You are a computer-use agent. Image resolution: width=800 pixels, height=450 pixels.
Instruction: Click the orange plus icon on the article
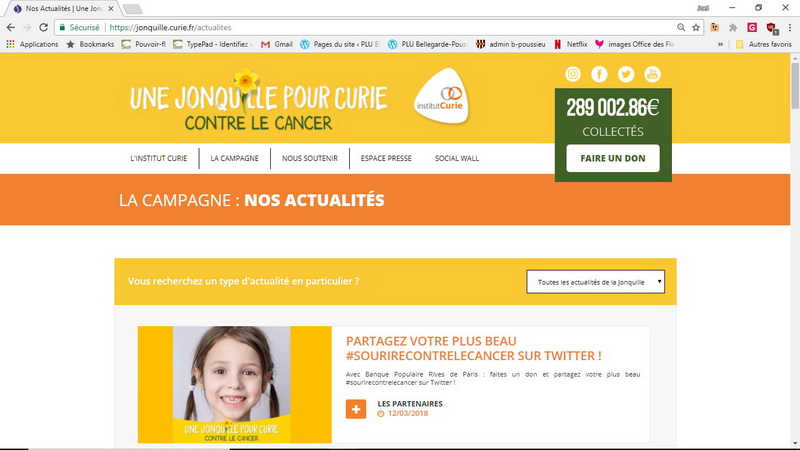(x=356, y=409)
